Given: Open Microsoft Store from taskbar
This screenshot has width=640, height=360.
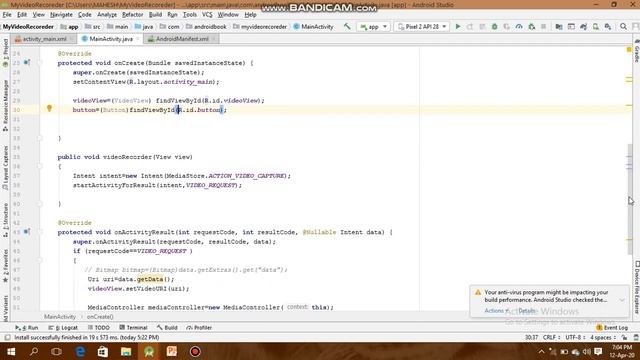Looking at the screenshot, I should pos(103,351).
